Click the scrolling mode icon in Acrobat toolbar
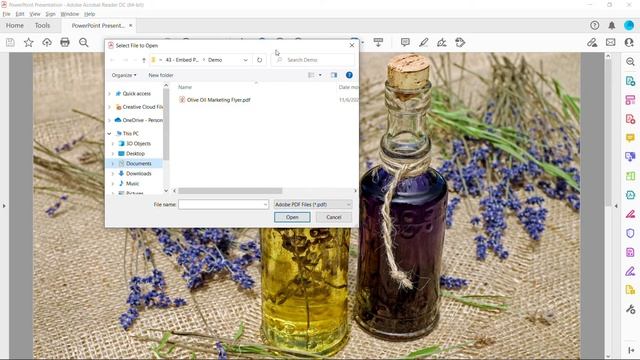Viewport: 640px width, 360px height. coord(378,42)
